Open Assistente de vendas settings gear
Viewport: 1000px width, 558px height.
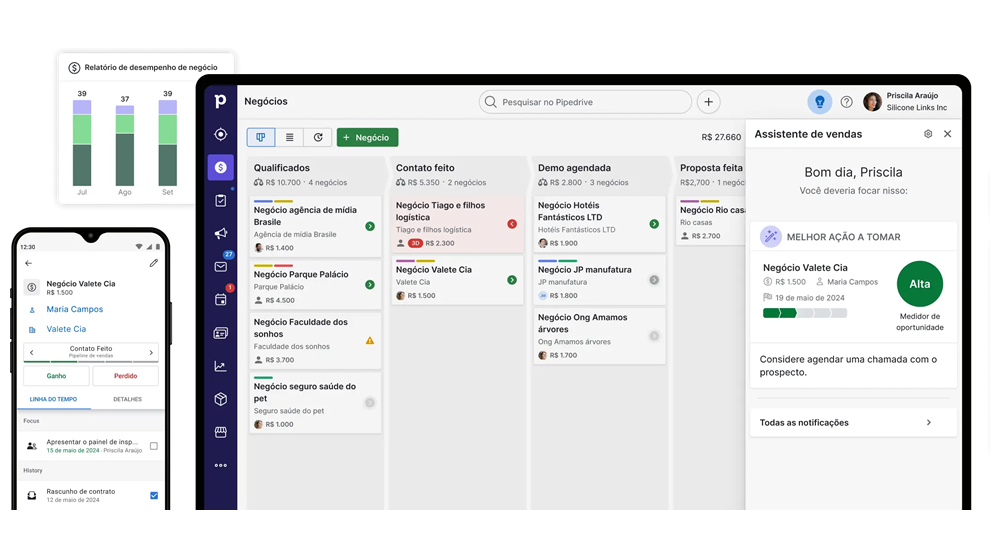(x=928, y=134)
